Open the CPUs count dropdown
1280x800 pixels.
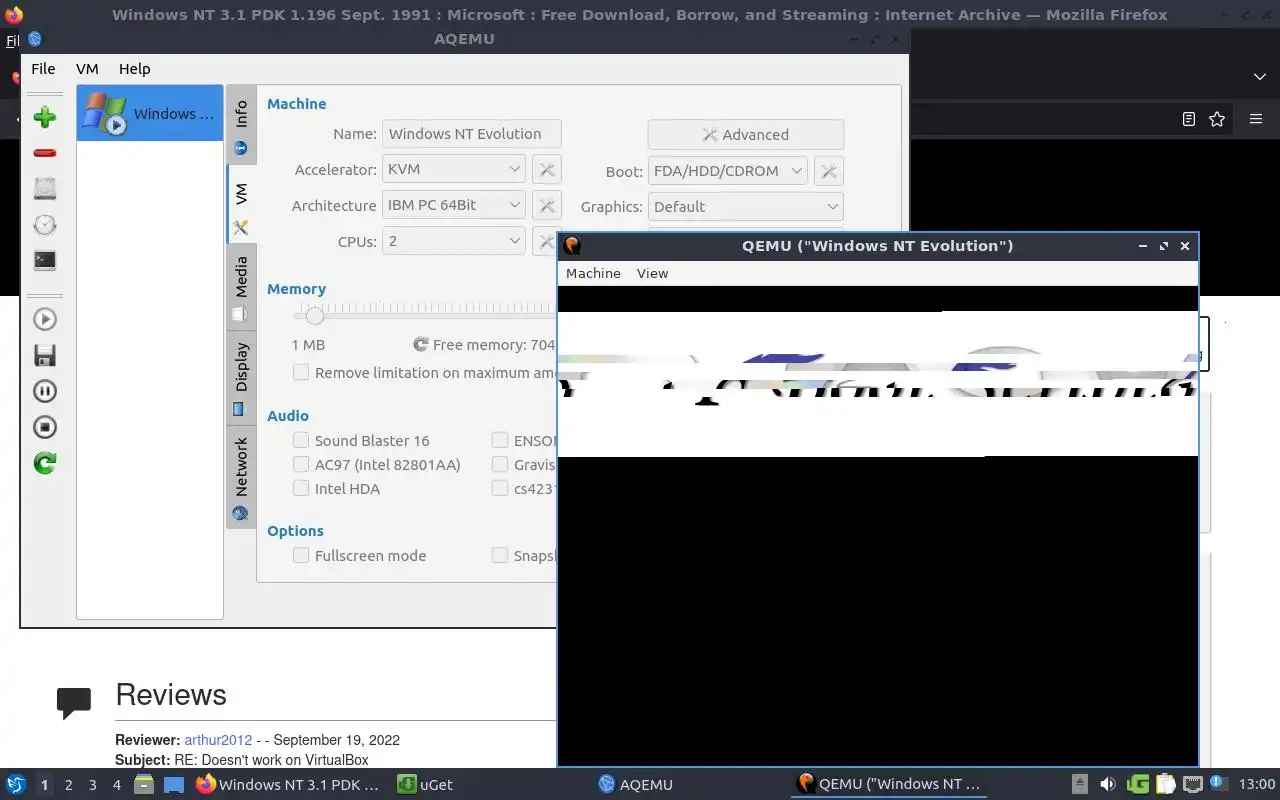click(x=454, y=241)
